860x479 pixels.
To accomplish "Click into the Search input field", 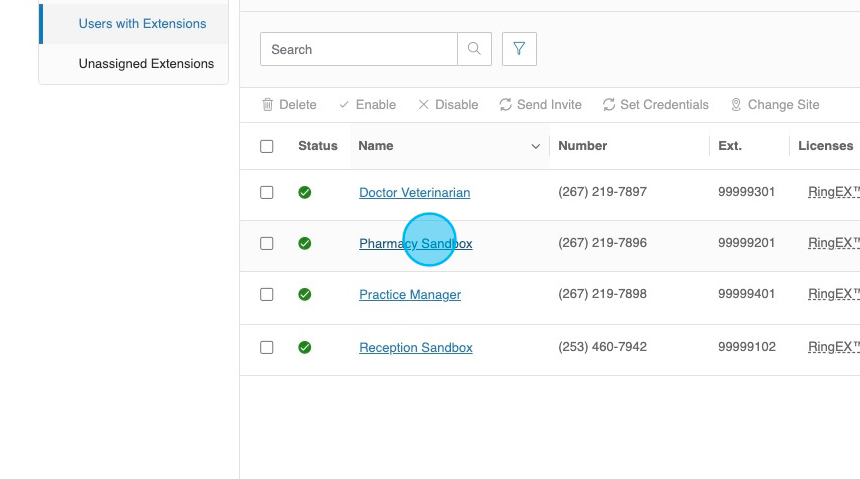I will point(359,49).
